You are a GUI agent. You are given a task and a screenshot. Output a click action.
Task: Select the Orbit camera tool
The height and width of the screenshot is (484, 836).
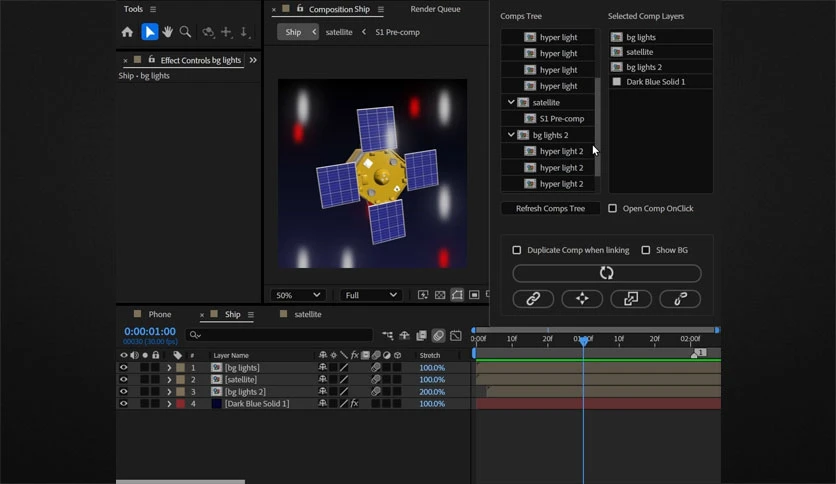coord(208,33)
